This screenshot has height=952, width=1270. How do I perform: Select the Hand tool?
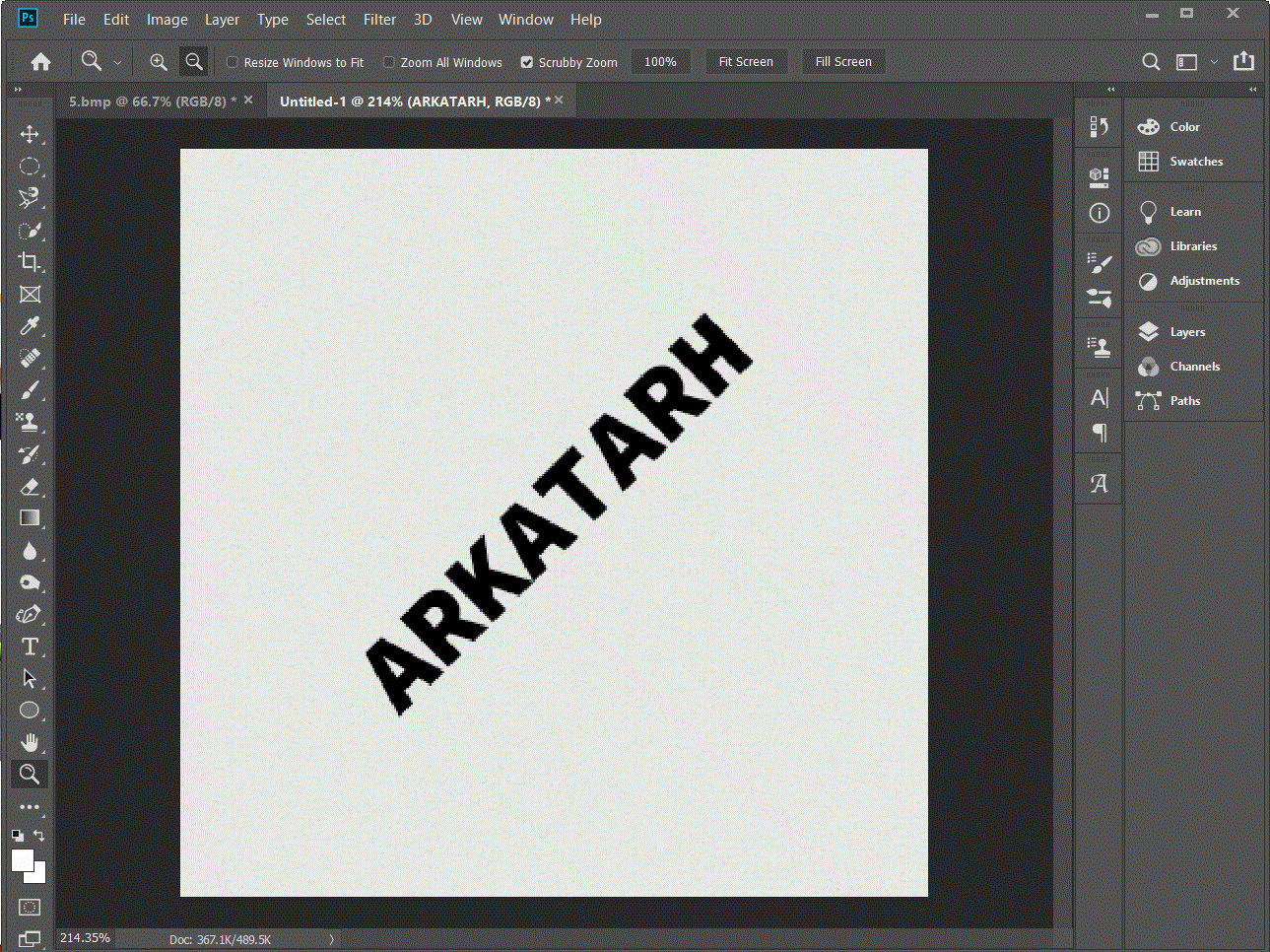point(30,742)
